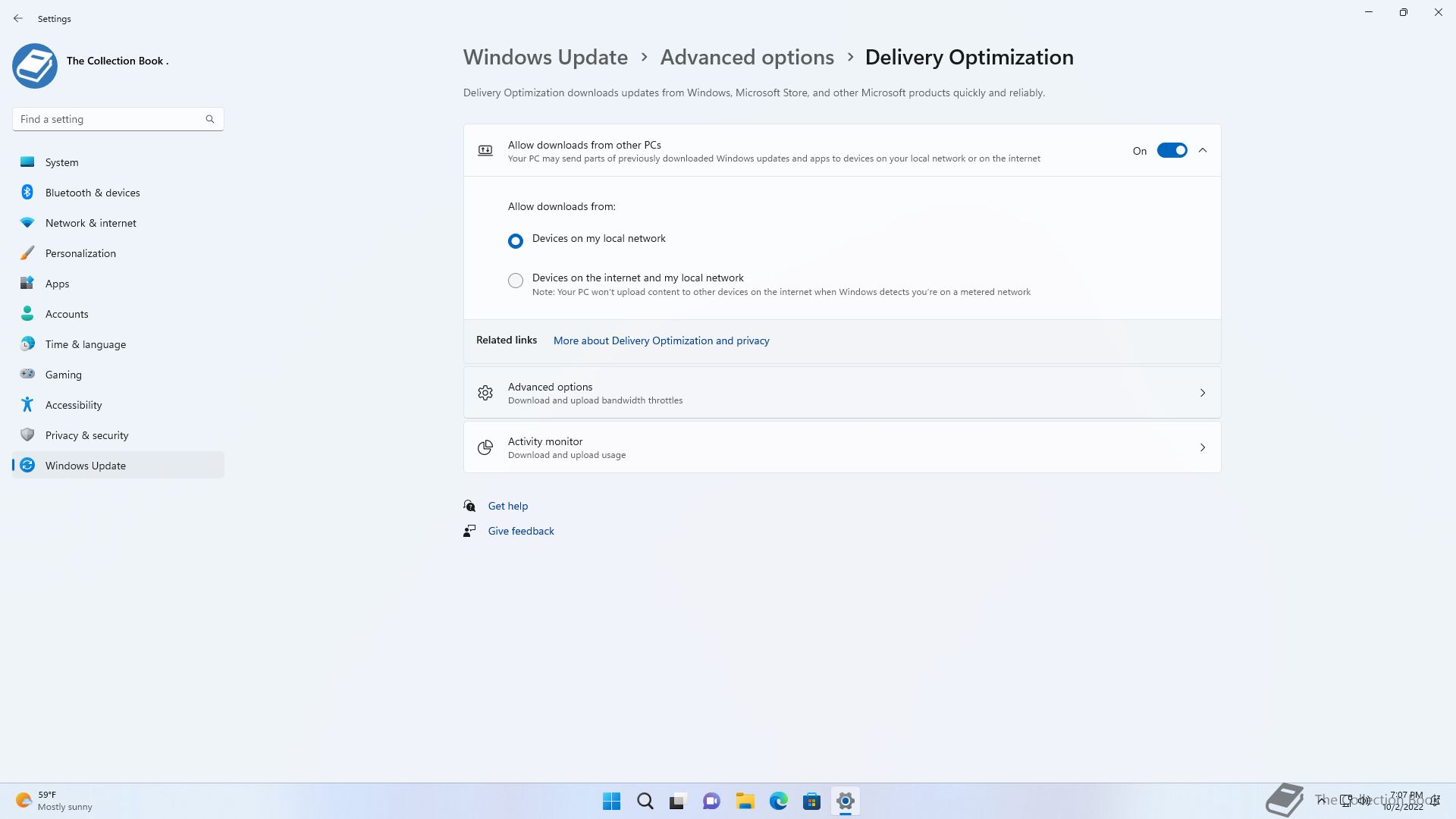Open Advanced options chevron arrow

click(x=1203, y=393)
